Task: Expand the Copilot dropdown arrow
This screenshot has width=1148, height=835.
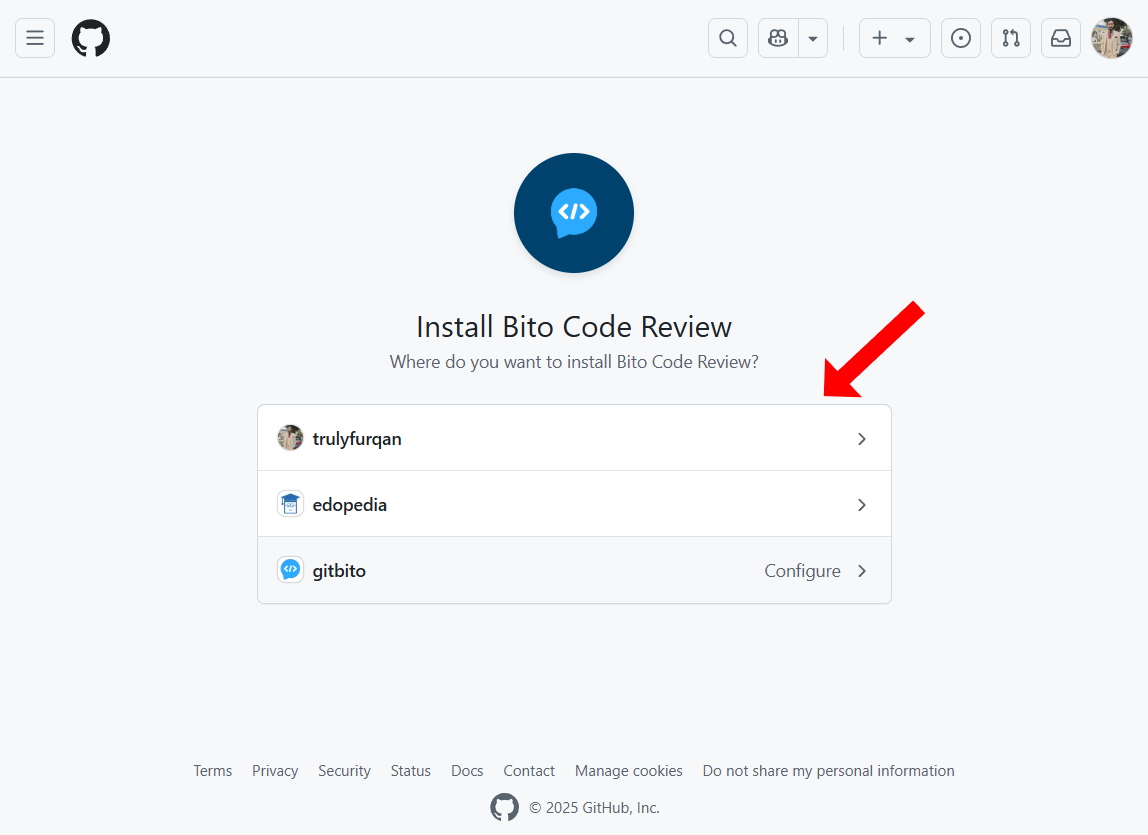Action: [x=813, y=38]
